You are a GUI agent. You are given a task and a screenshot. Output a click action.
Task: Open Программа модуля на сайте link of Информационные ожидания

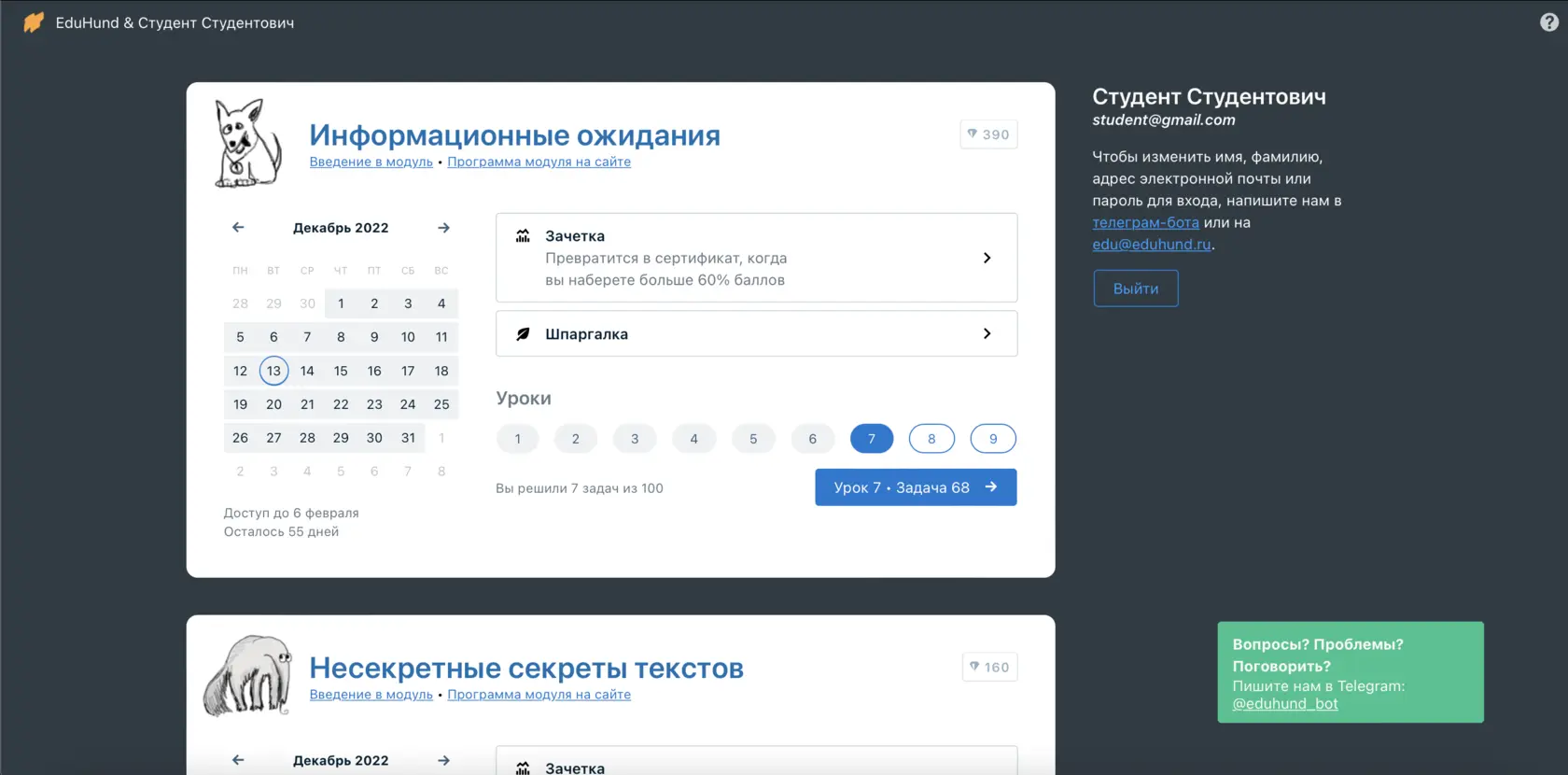click(539, 162)
